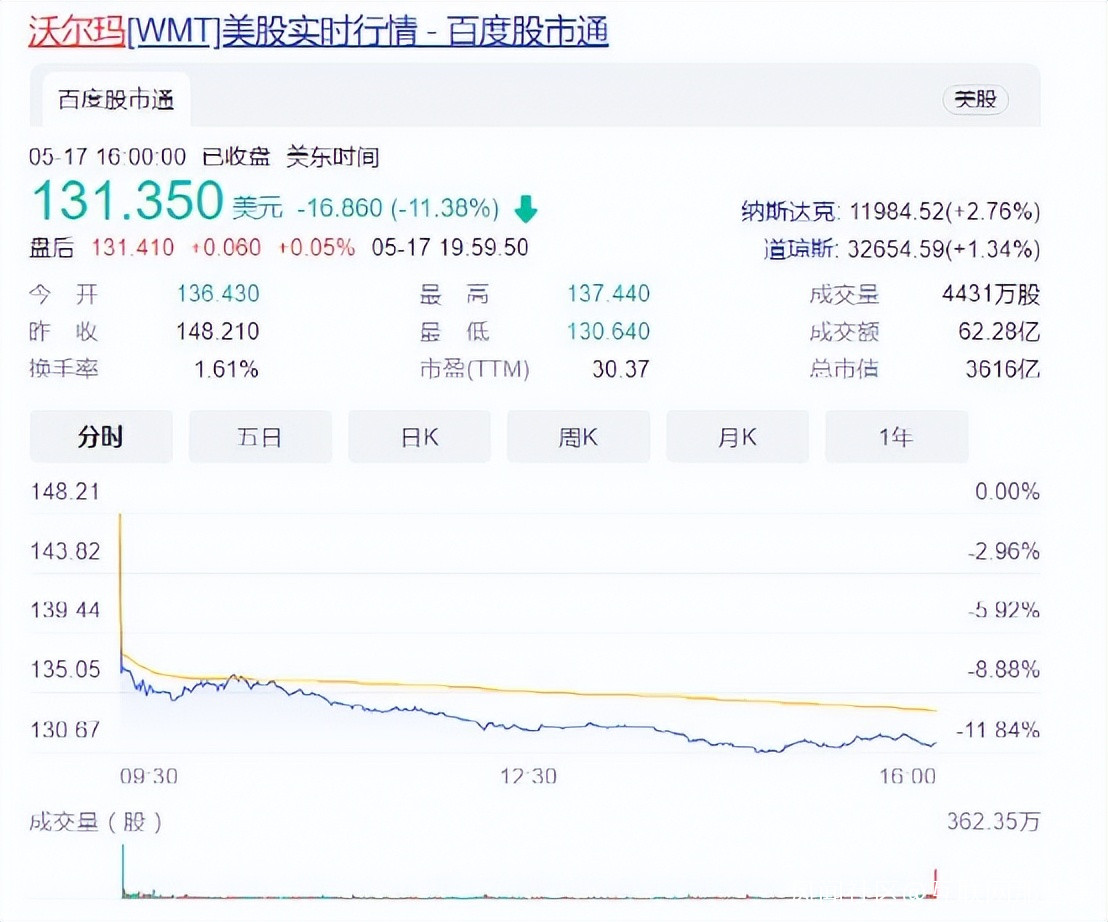Click the volume scale 362.35万
Screen dimensions: 1108x922
coord(994,821)
